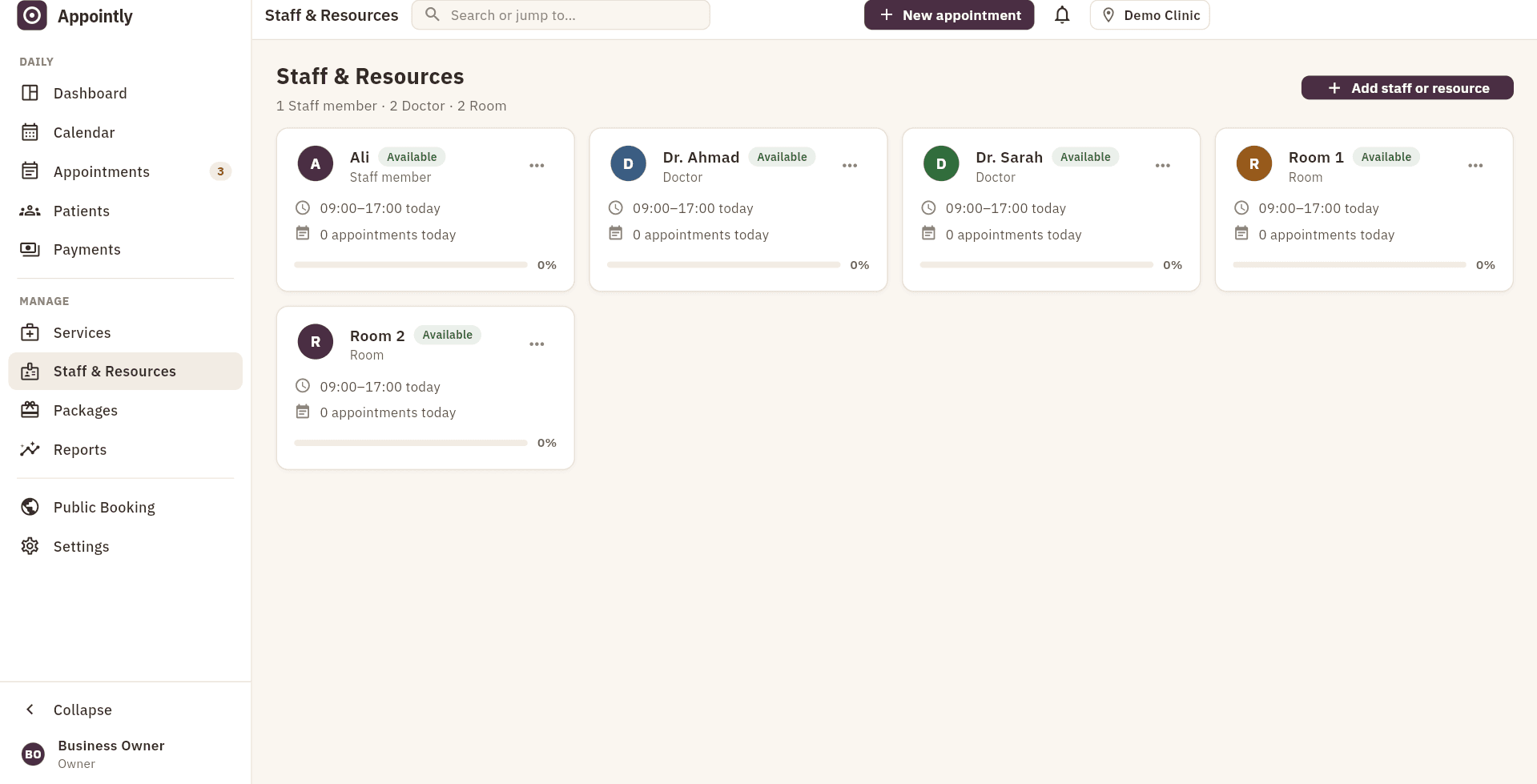This screenshot has width=1537, height=784.
Task: Click Dr. Ahmad's Available status badge
Action: coord(782,157)
